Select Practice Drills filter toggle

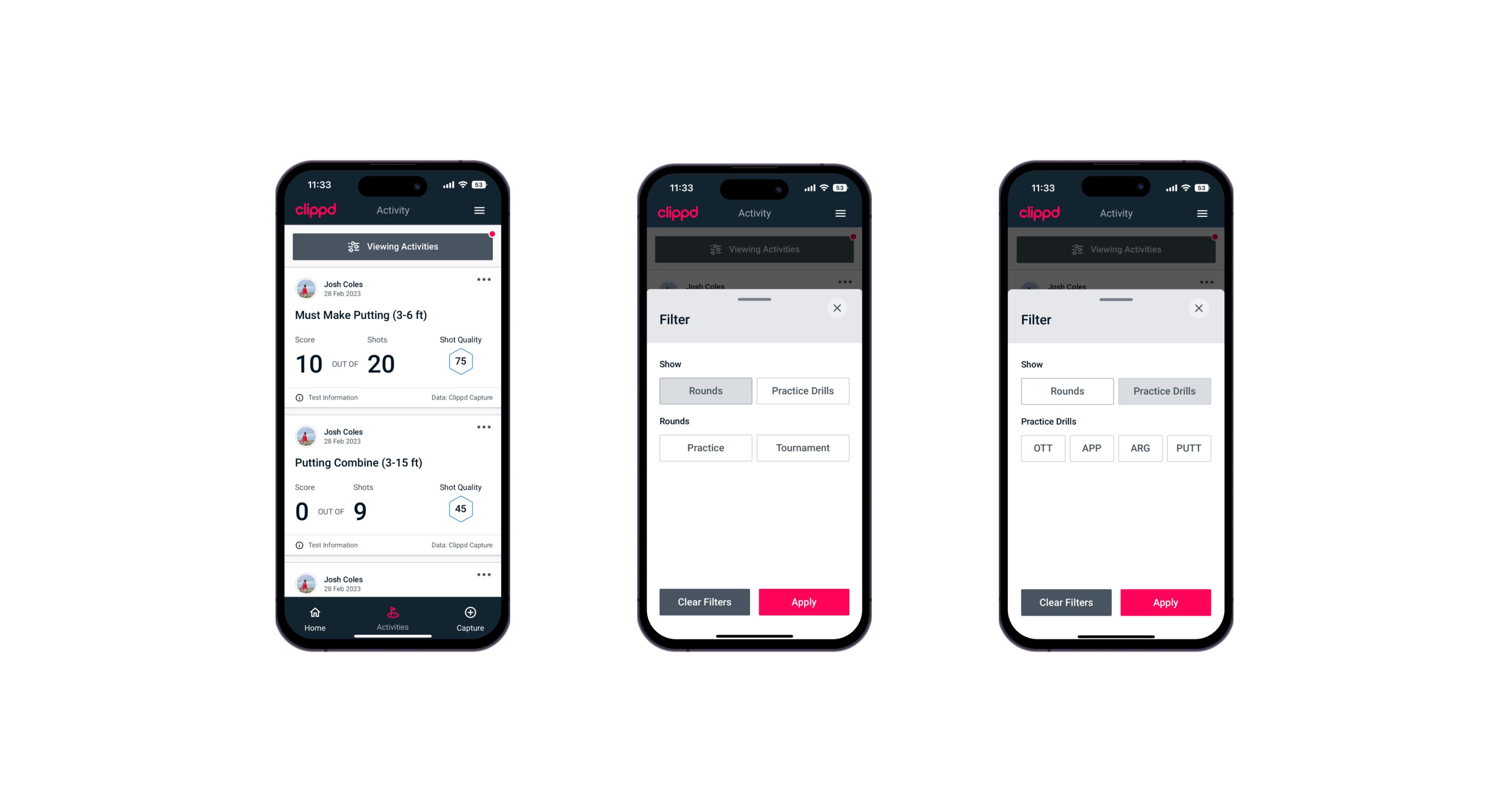pyautogui.click(x=802, y=390)
